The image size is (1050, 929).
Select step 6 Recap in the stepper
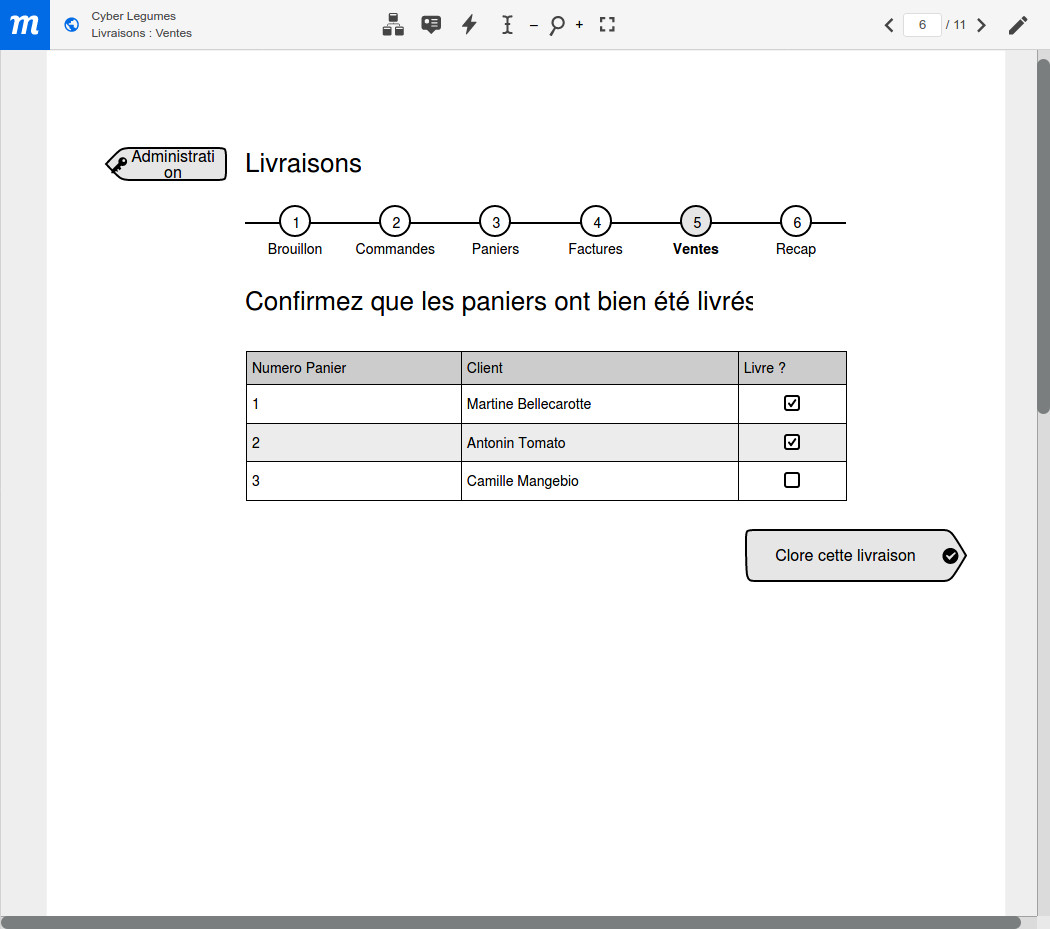796,222
